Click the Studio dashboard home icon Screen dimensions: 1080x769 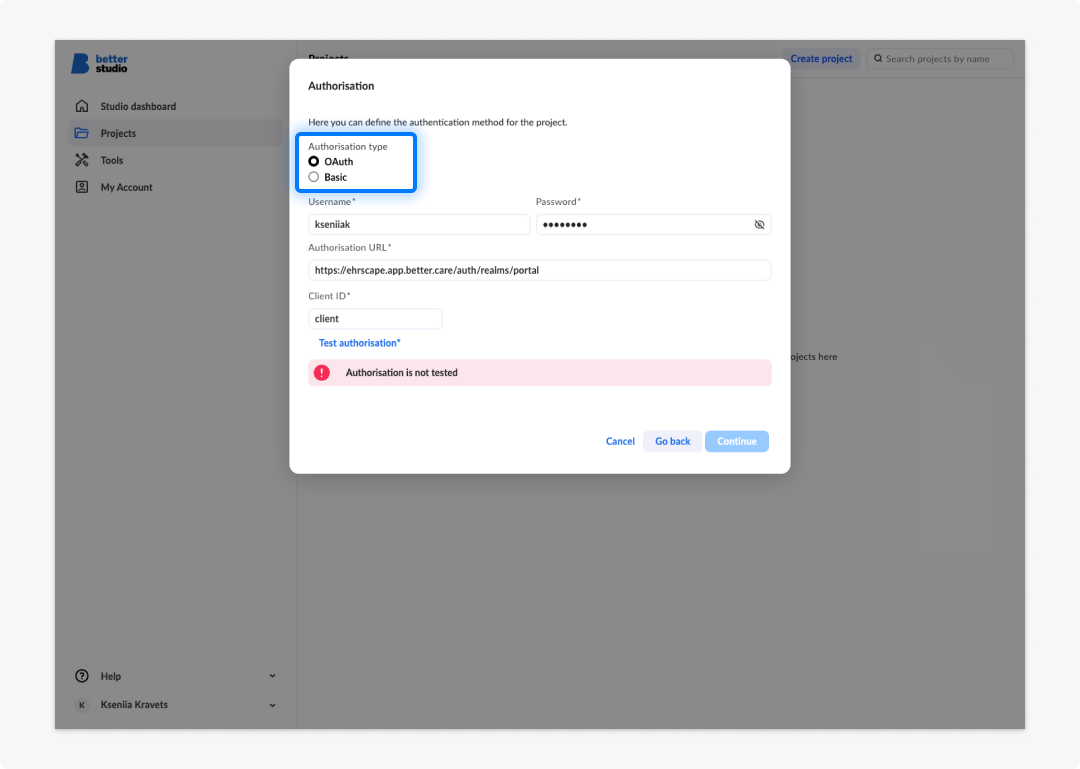tap(82, 106)
